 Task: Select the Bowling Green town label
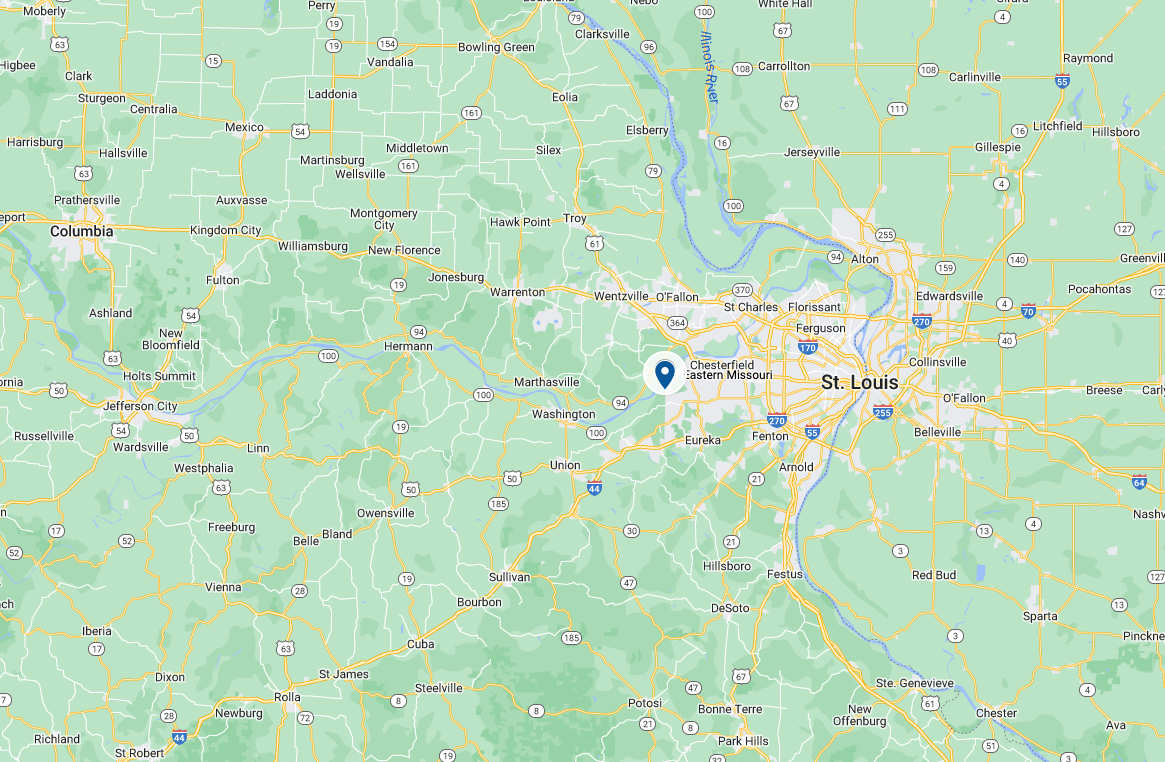[x=496, y=47]
